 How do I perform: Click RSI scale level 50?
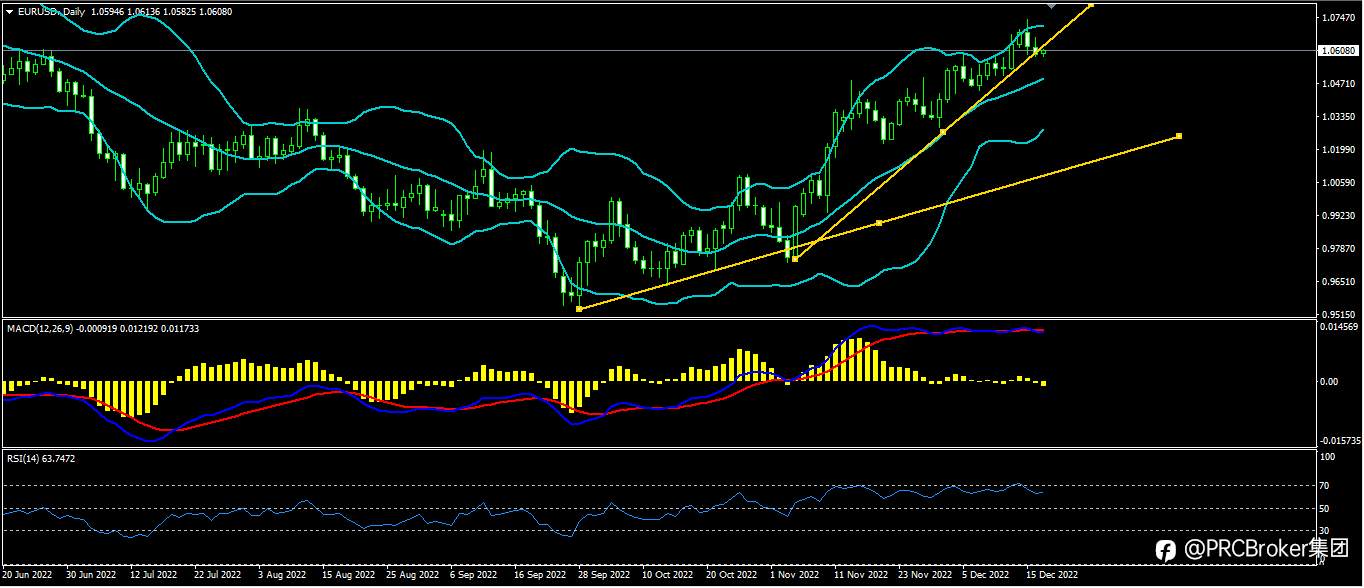[1325, 509]
